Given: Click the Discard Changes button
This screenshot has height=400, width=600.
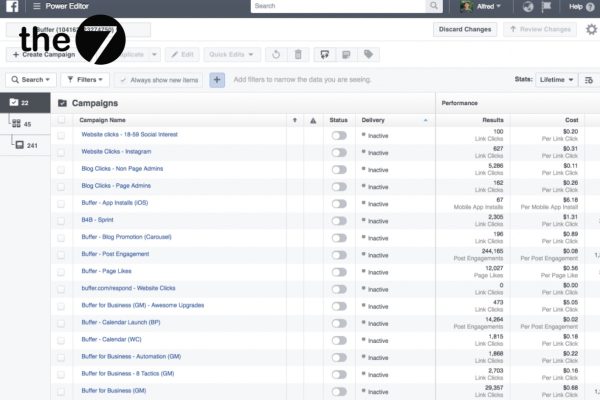Looking at the screenshot, I should (x=465, y=29).
